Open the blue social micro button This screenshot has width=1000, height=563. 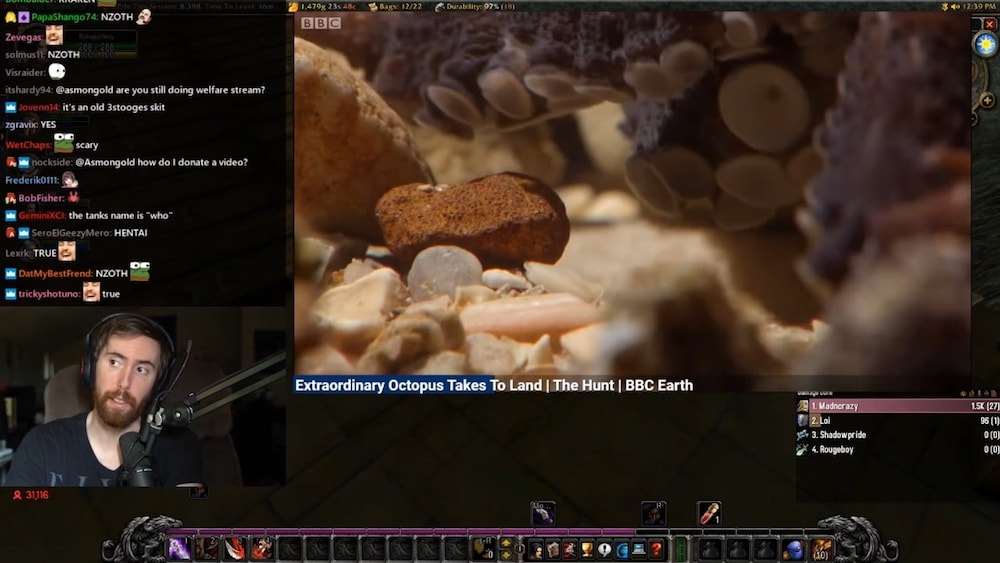[x=621, y=550]
